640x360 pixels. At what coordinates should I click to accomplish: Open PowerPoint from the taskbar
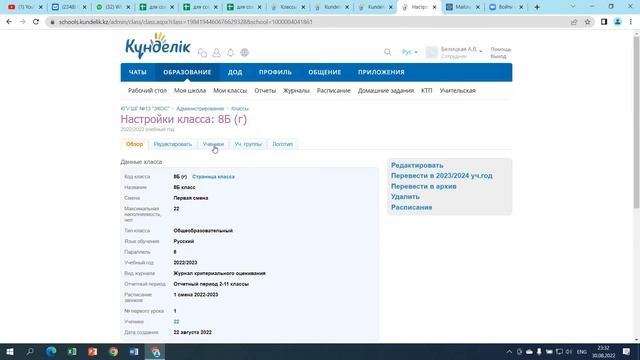pos(93,351)
